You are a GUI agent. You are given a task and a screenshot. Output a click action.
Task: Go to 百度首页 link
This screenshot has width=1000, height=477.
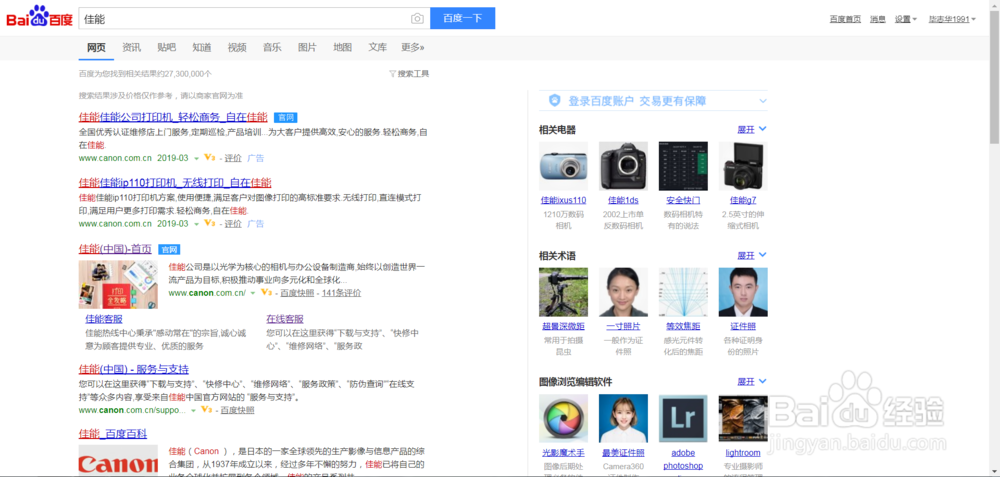point(845,19)
